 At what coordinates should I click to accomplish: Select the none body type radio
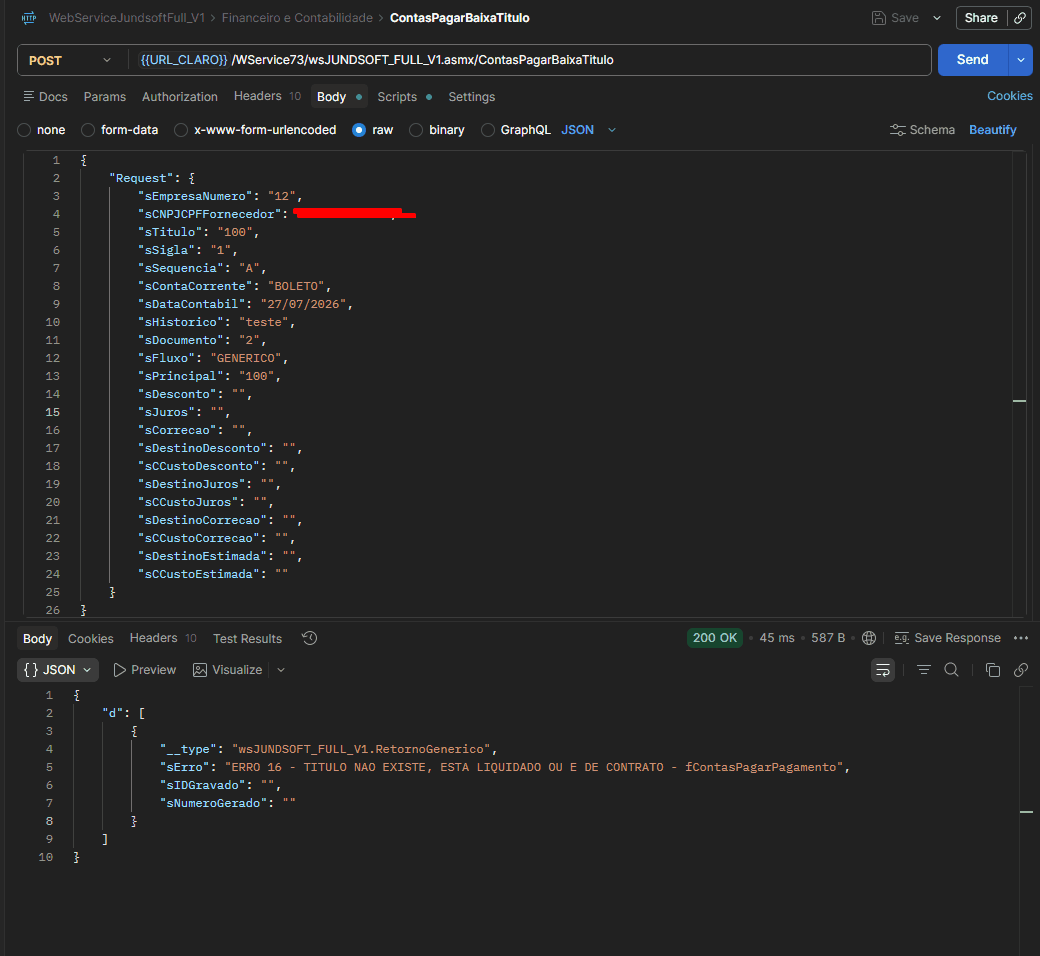(24, 130)
